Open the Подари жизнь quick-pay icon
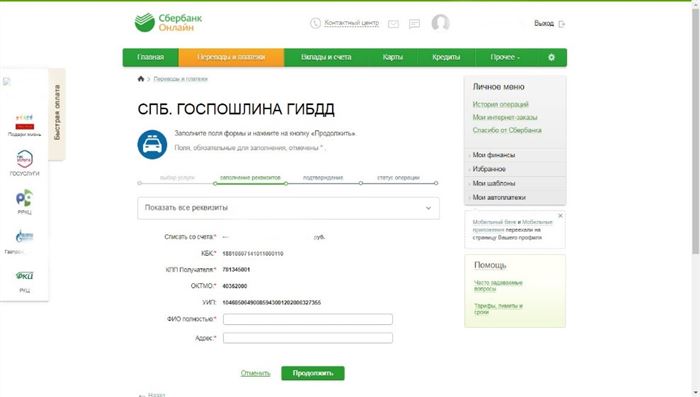Image resolution: width=700 pixels, height=397 pixels. [25, 125]
